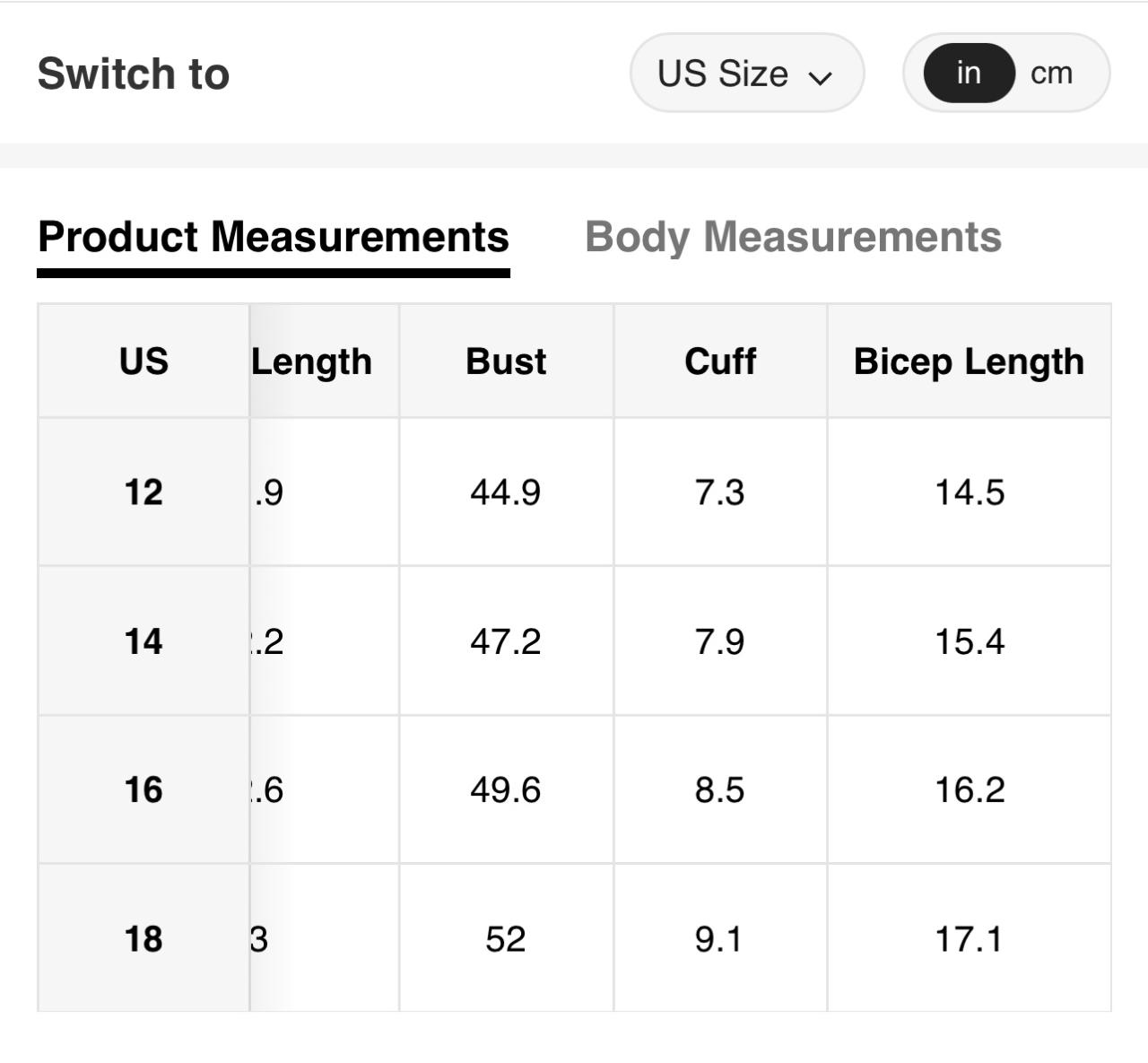Click the 16.2 bicep length value
The image size is (1148, 1063).
click(x=970, y=790)
